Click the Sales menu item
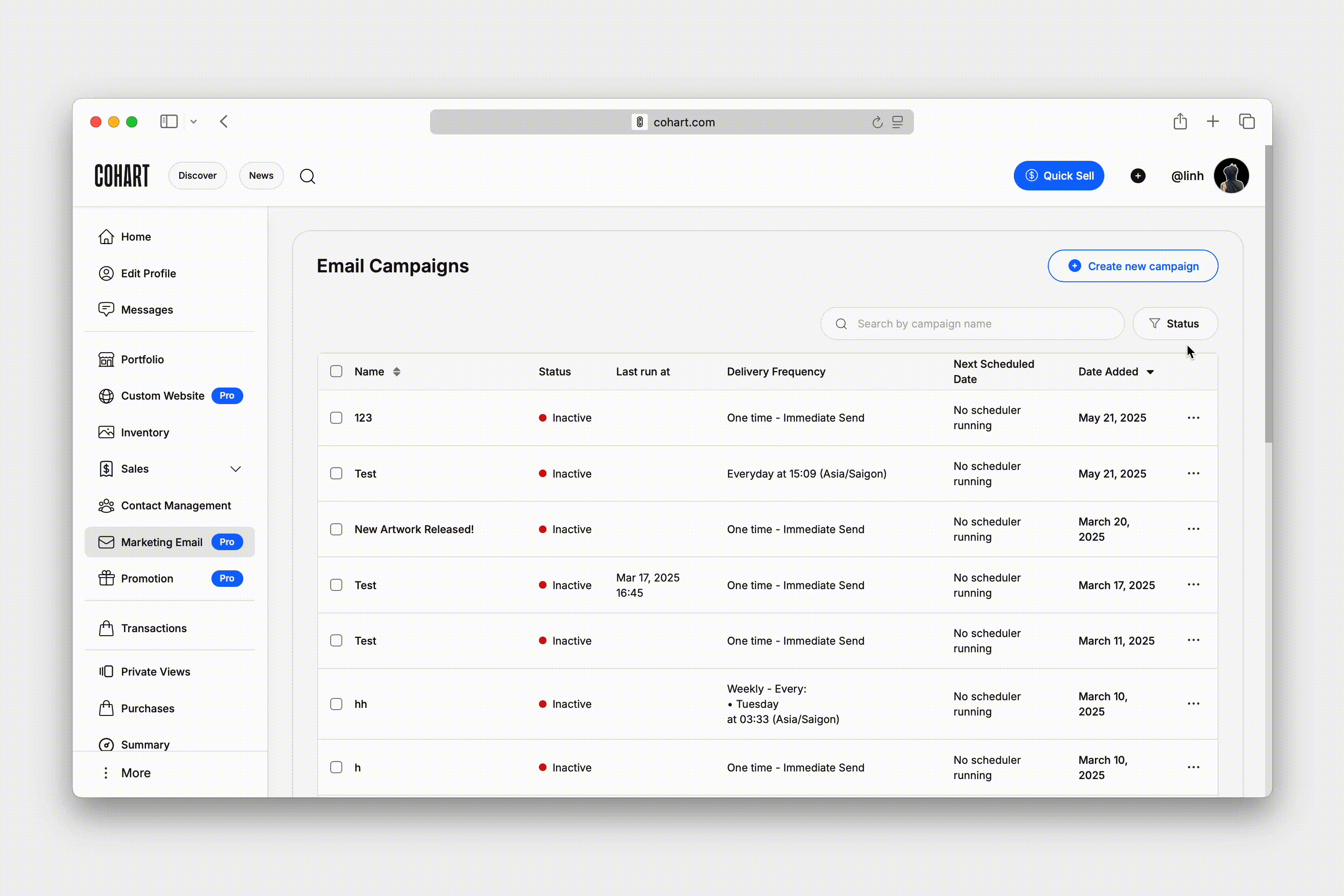1344x896 pixels. tap(170, 469)
